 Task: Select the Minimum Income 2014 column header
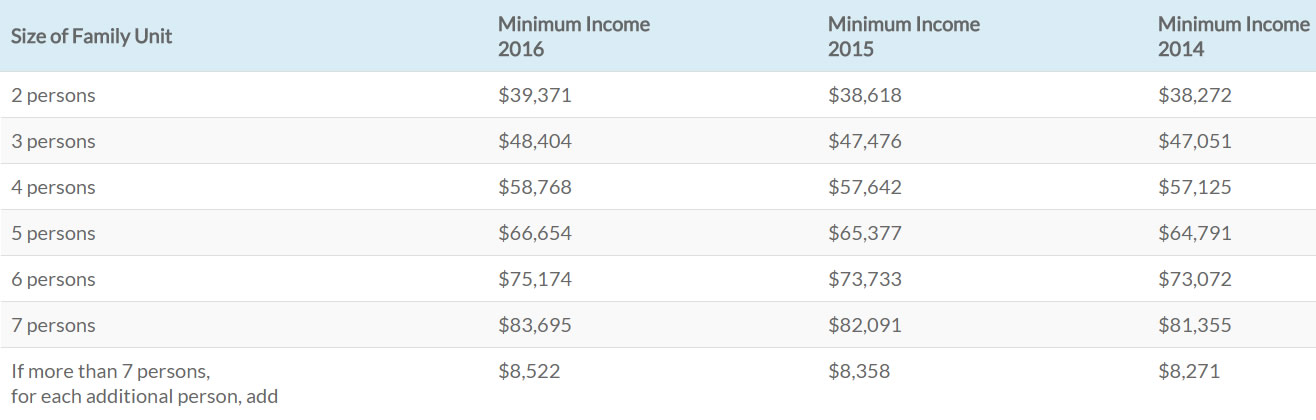tap(1234, 36)
